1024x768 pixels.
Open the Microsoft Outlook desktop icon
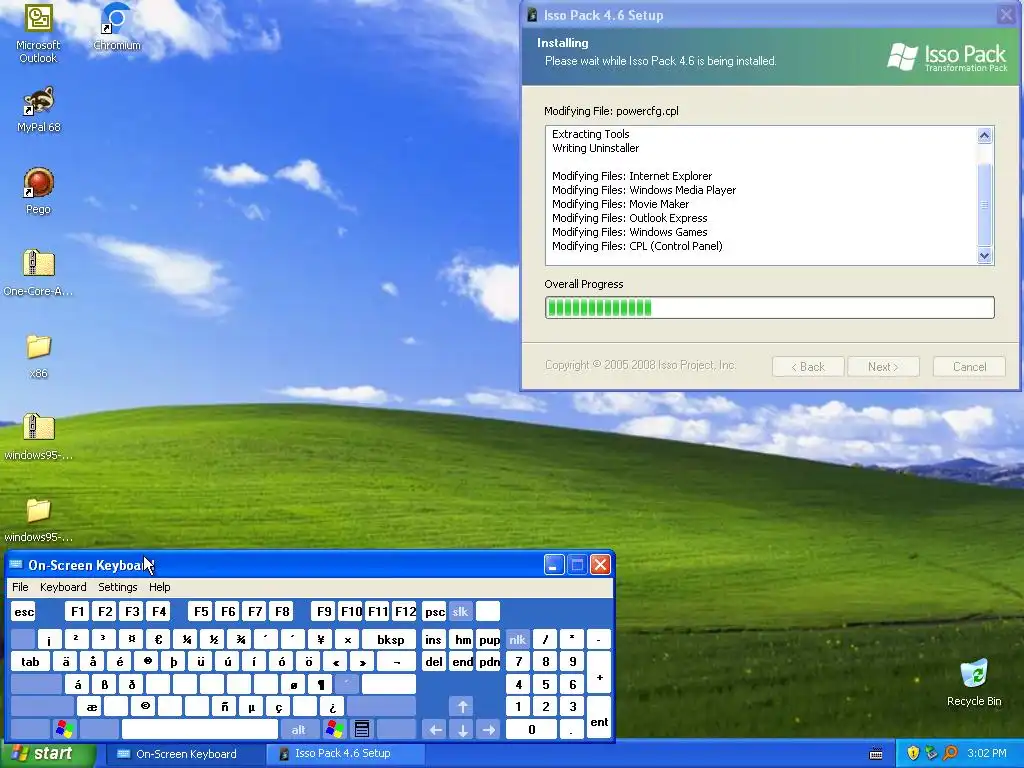(x=38, y=33)
